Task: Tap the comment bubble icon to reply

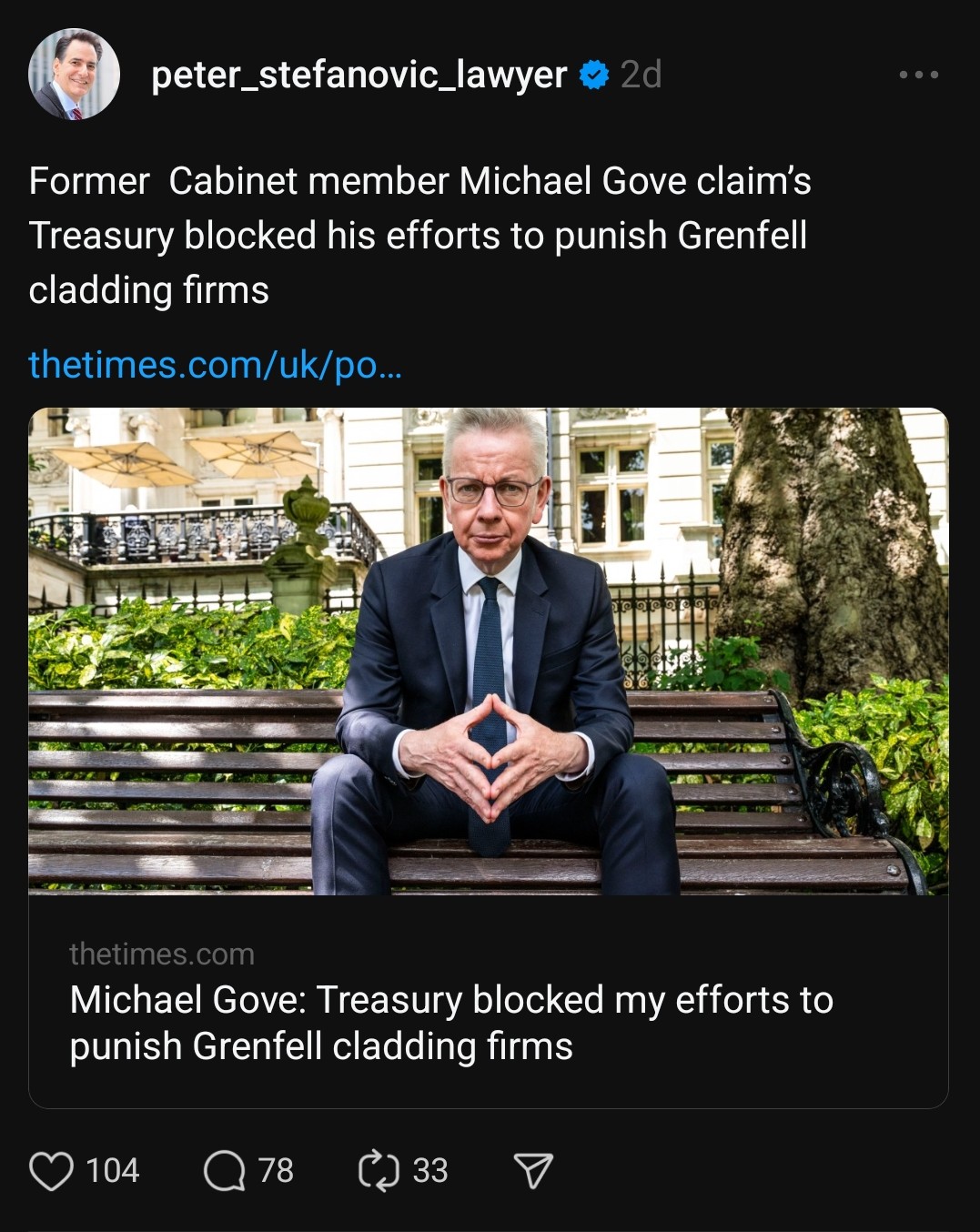Action: (224, 1170)
